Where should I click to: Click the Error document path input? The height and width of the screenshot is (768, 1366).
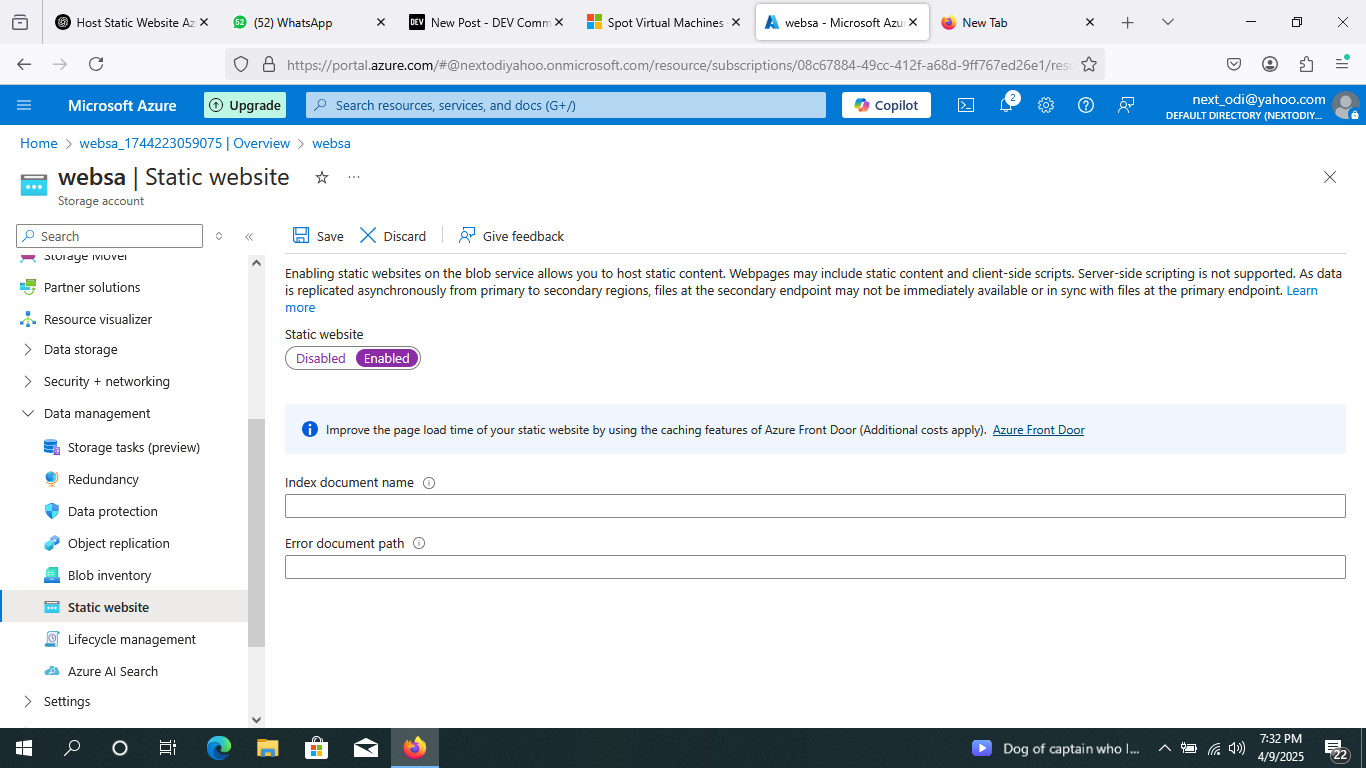tap(815, 567)
